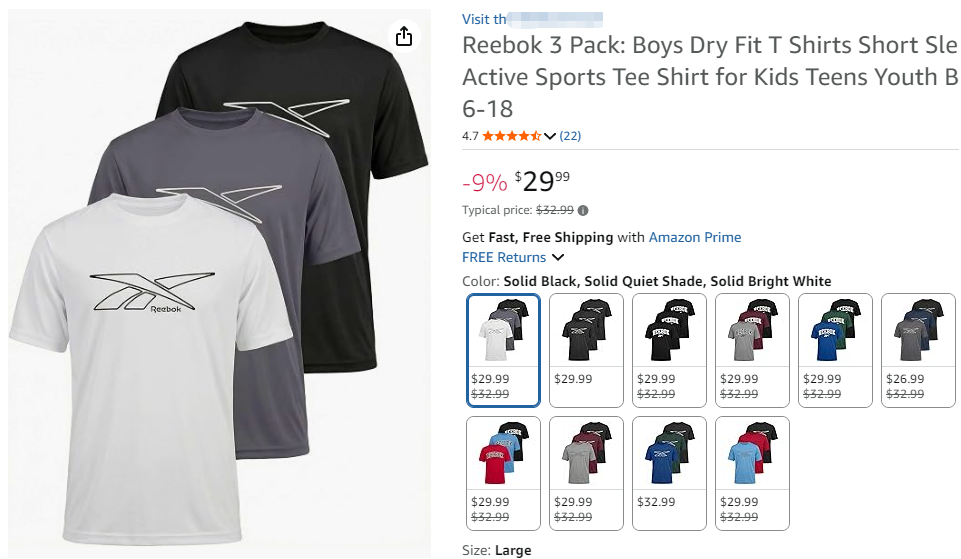Select the red, light blue, black swatch
The width and height of the screenshot is (961, 559).
point(503,473)
